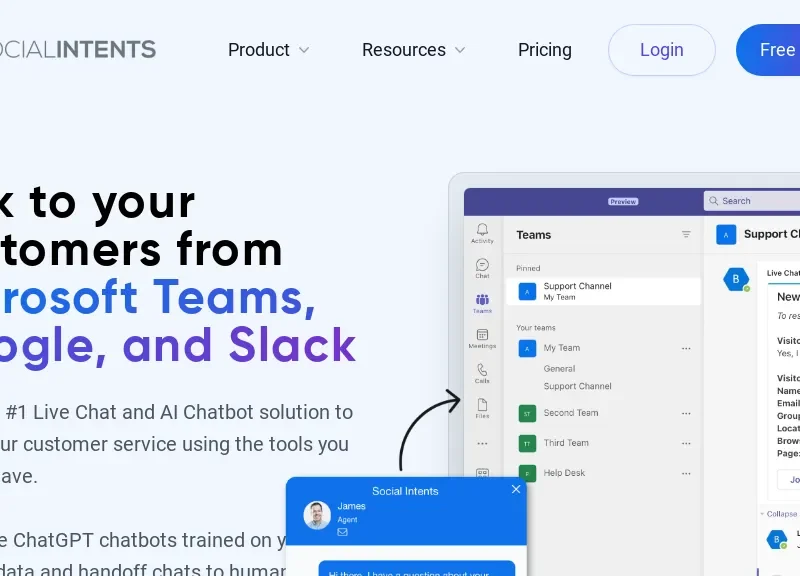Click the filter icon beside Teams heading
Screen dimensions: 800x576
click(686, 235)
